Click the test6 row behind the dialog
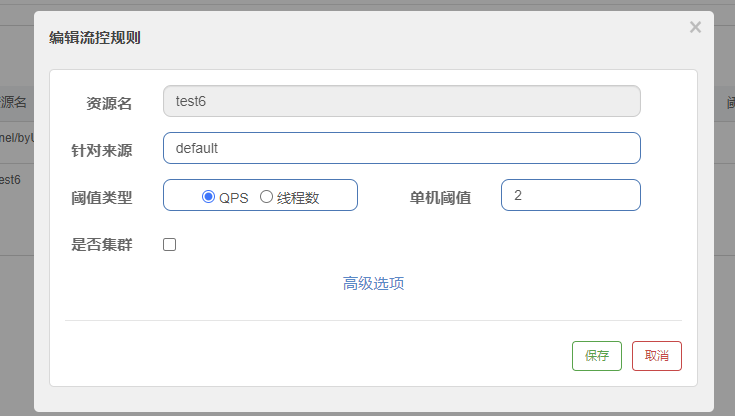The height and width of the screenshot is (416, 735). click(12, 180)
